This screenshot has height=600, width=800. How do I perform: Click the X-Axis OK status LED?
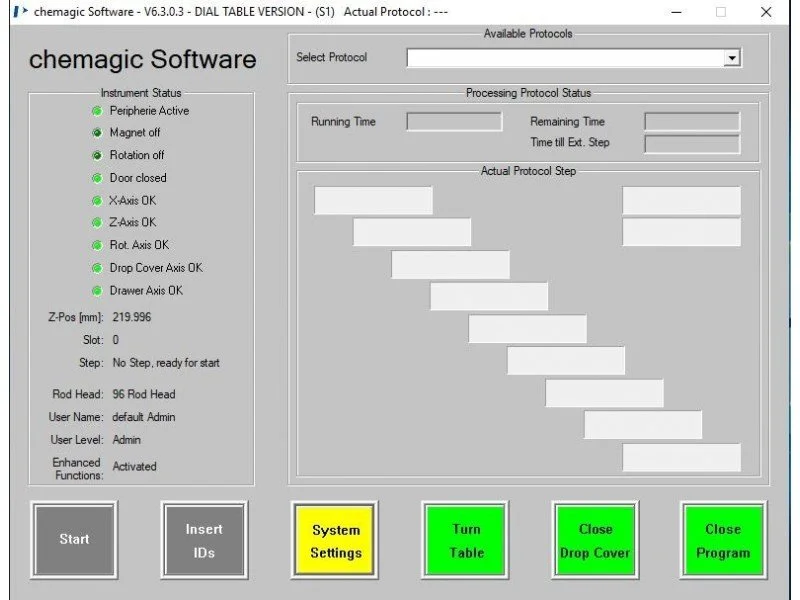(x=97, y=201)
